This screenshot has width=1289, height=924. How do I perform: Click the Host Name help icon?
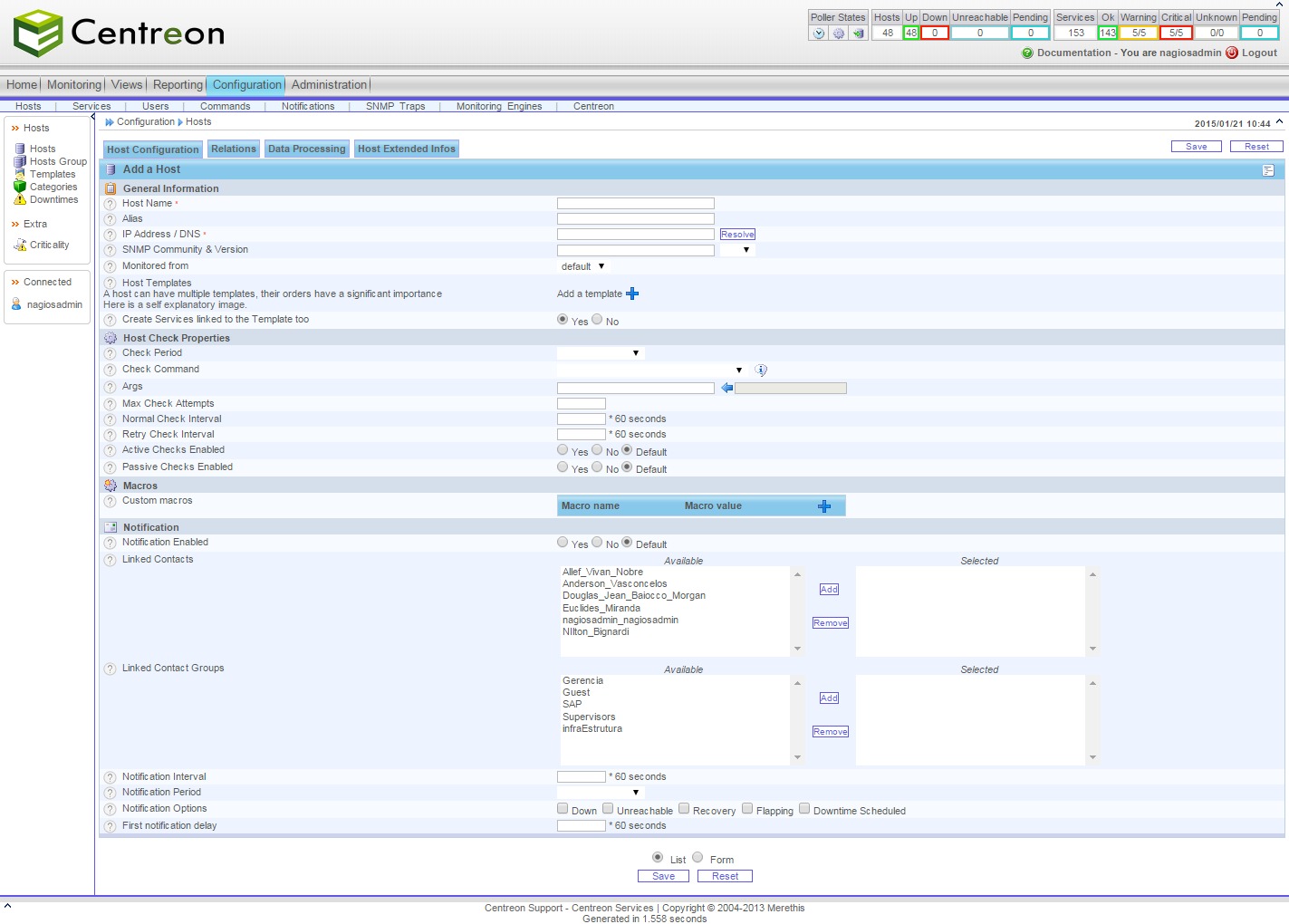(x=111, y=204)
